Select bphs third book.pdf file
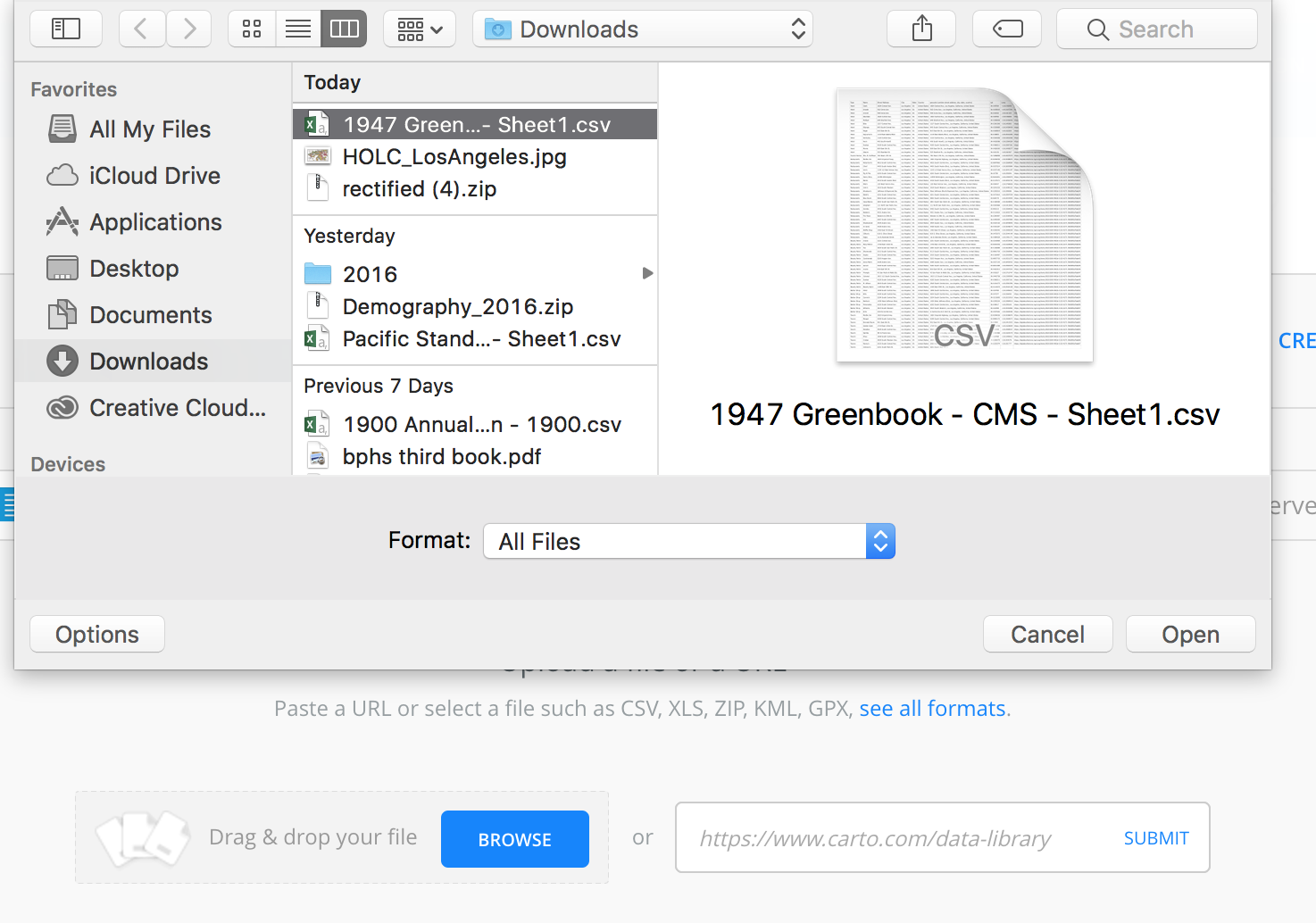 (475, 456)
